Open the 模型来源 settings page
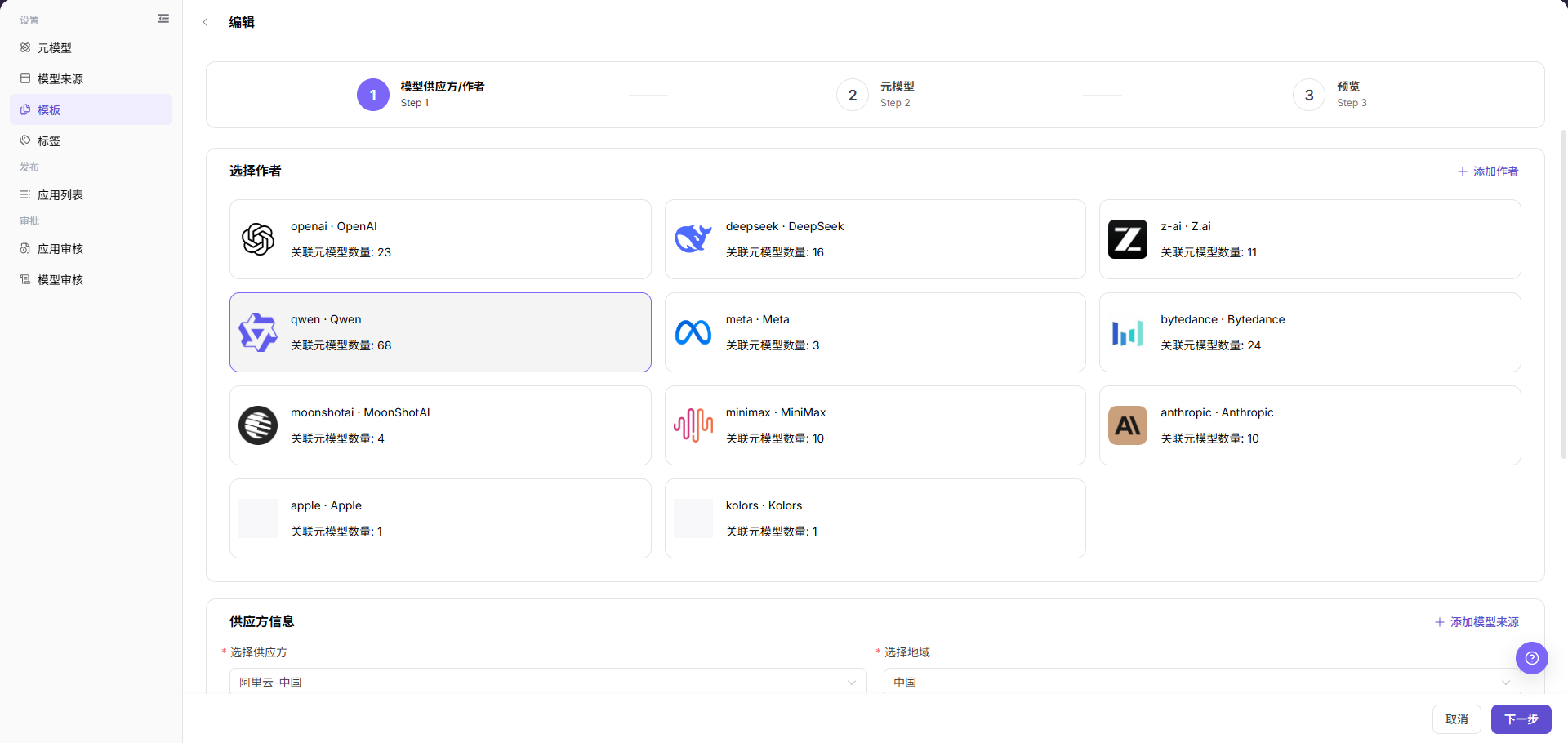The image size is (1568, 743). coord(91,79)
